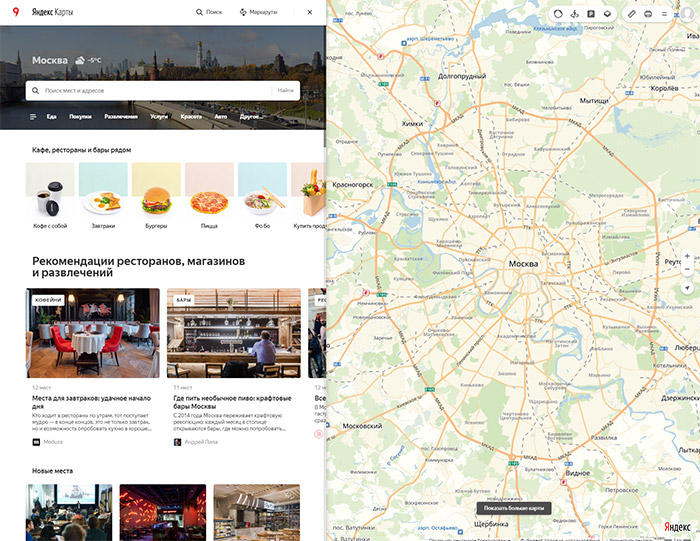700x541 pixels.
Task: Open article Места для завтраков
Action: point(92,402)
